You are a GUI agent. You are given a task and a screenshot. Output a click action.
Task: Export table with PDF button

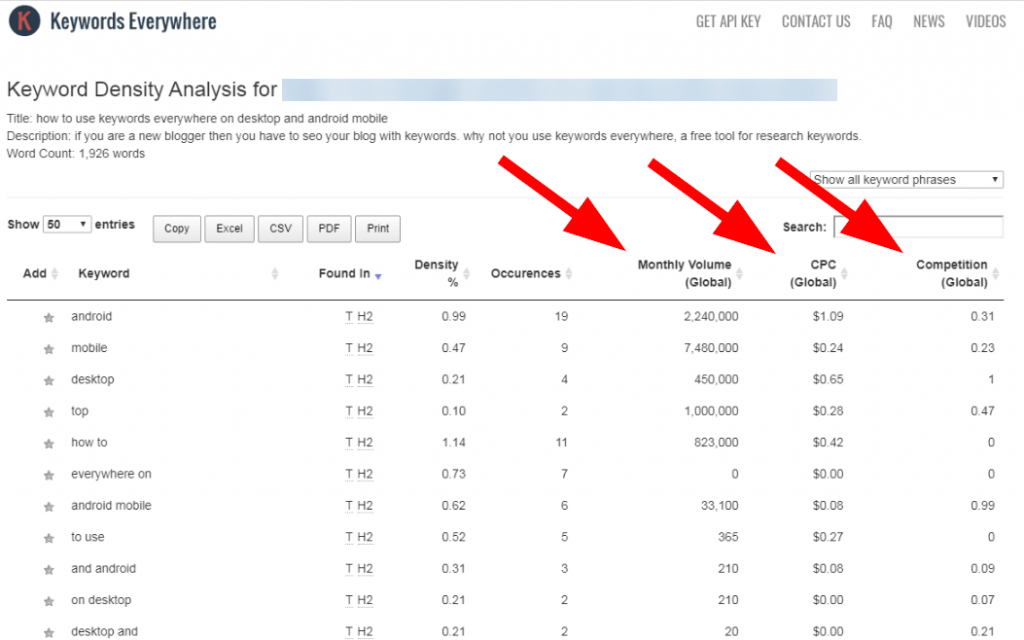pos(329,229)
